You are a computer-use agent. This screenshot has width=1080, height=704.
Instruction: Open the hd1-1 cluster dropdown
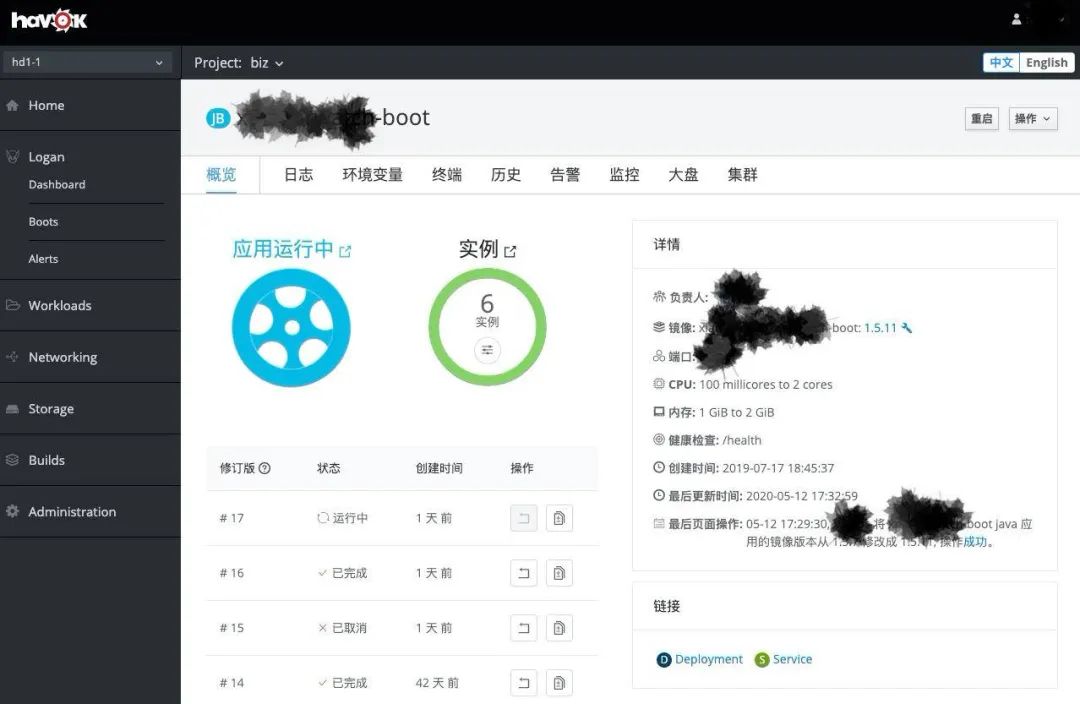click(87, 62)
